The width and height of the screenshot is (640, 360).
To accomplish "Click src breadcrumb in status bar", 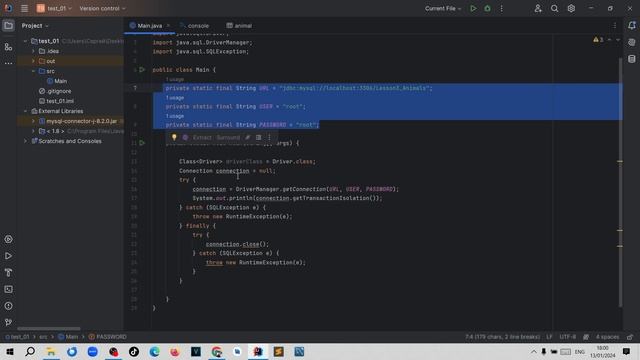I will pyautogui.click(x=43, y=337).
